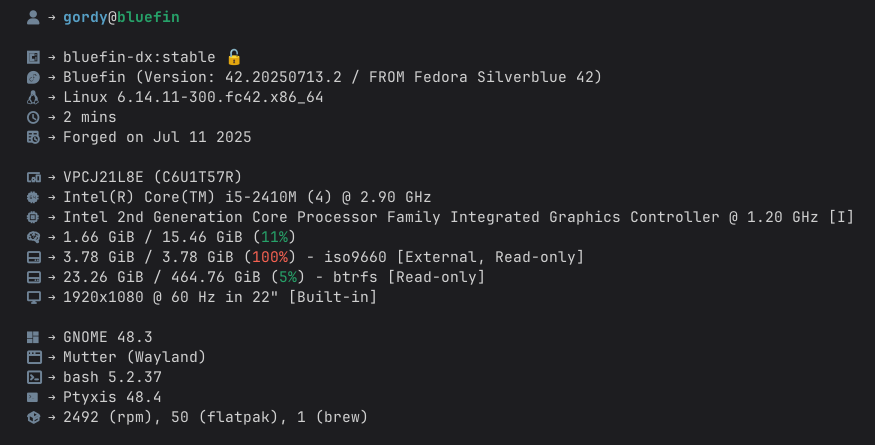Click the calendar icon beside Forged on
Viewport: 875px width, 445px height.
point(33,137)
